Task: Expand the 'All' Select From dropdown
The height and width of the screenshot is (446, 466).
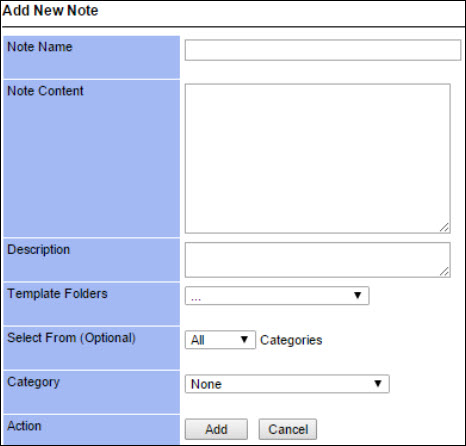Action: tap(220, 340)
